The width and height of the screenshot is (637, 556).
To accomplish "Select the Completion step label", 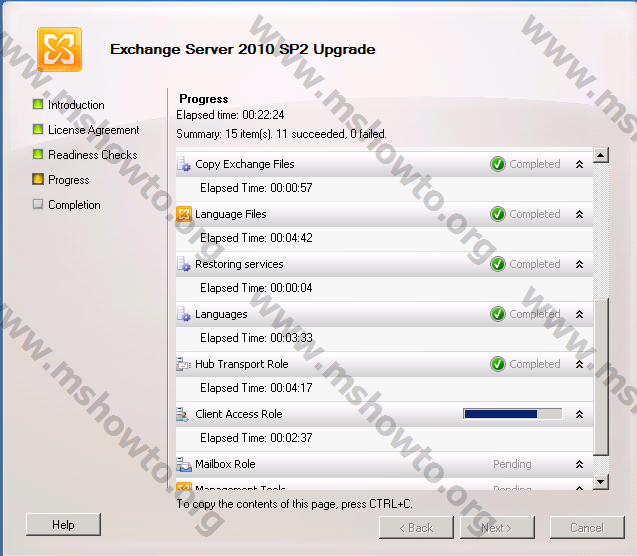I will pyautogui.click(x=74, y=205).
